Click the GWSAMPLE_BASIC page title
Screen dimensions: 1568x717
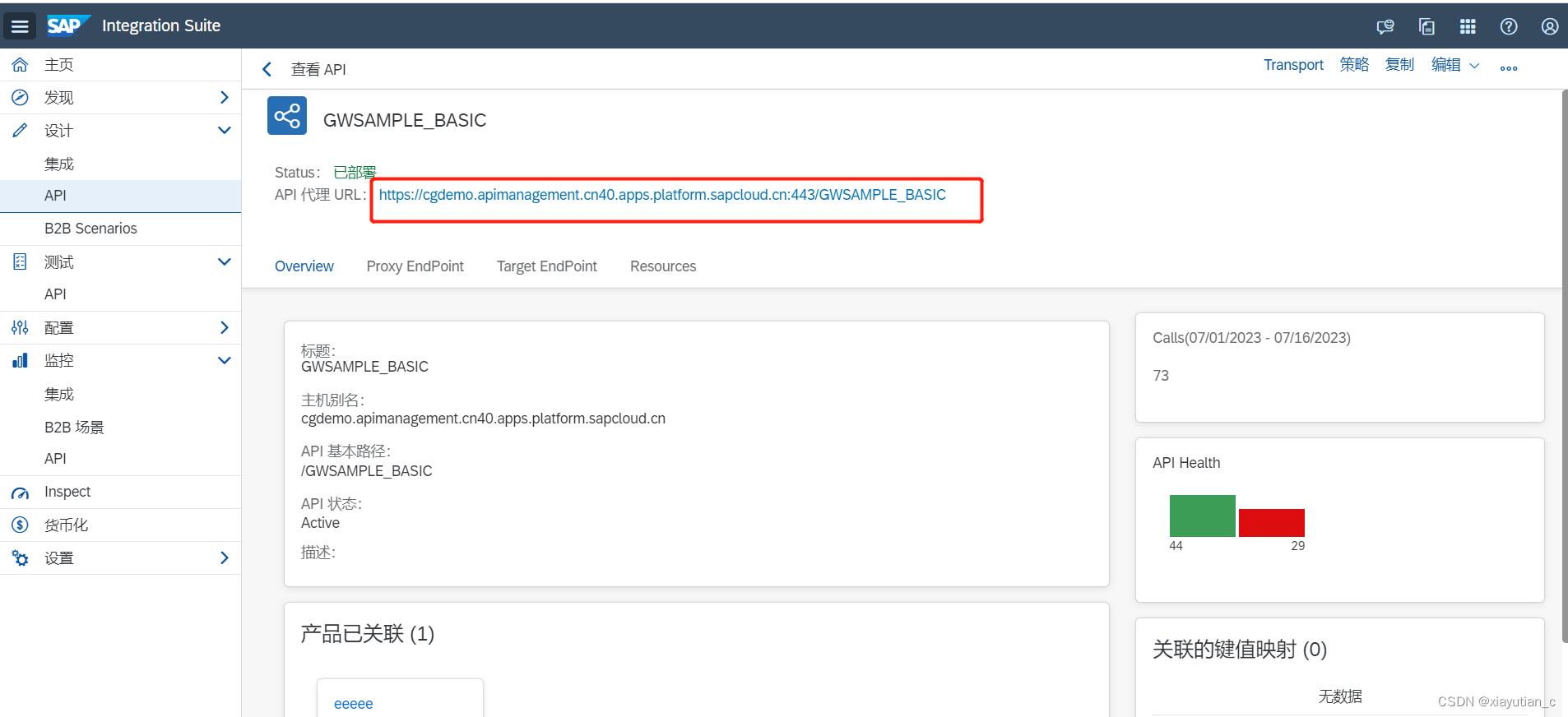point(405,120)
